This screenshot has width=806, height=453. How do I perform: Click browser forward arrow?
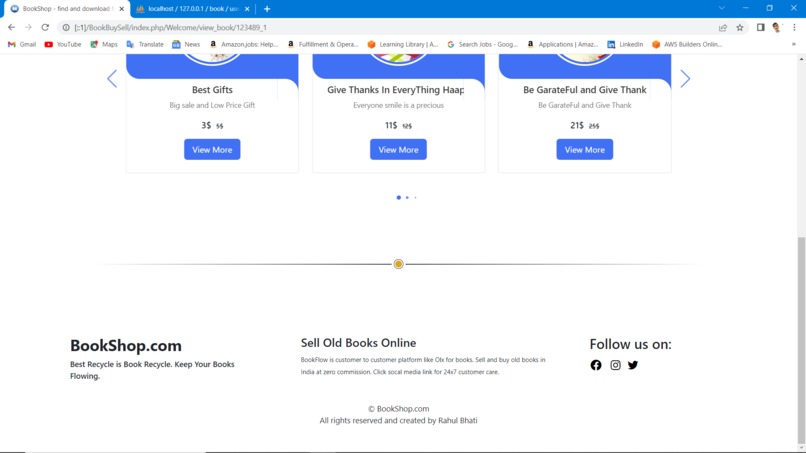click(28, 27)
